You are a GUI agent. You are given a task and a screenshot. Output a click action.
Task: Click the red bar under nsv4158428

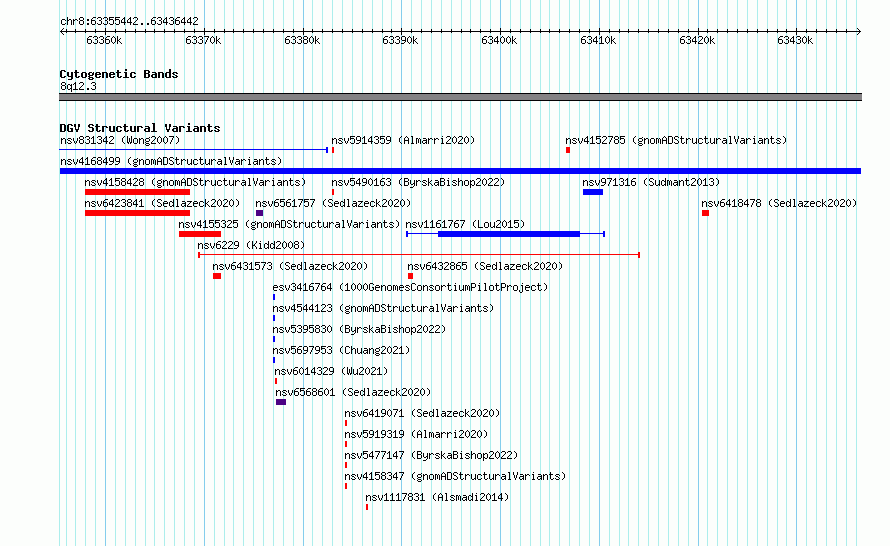(x=137, y=192)
